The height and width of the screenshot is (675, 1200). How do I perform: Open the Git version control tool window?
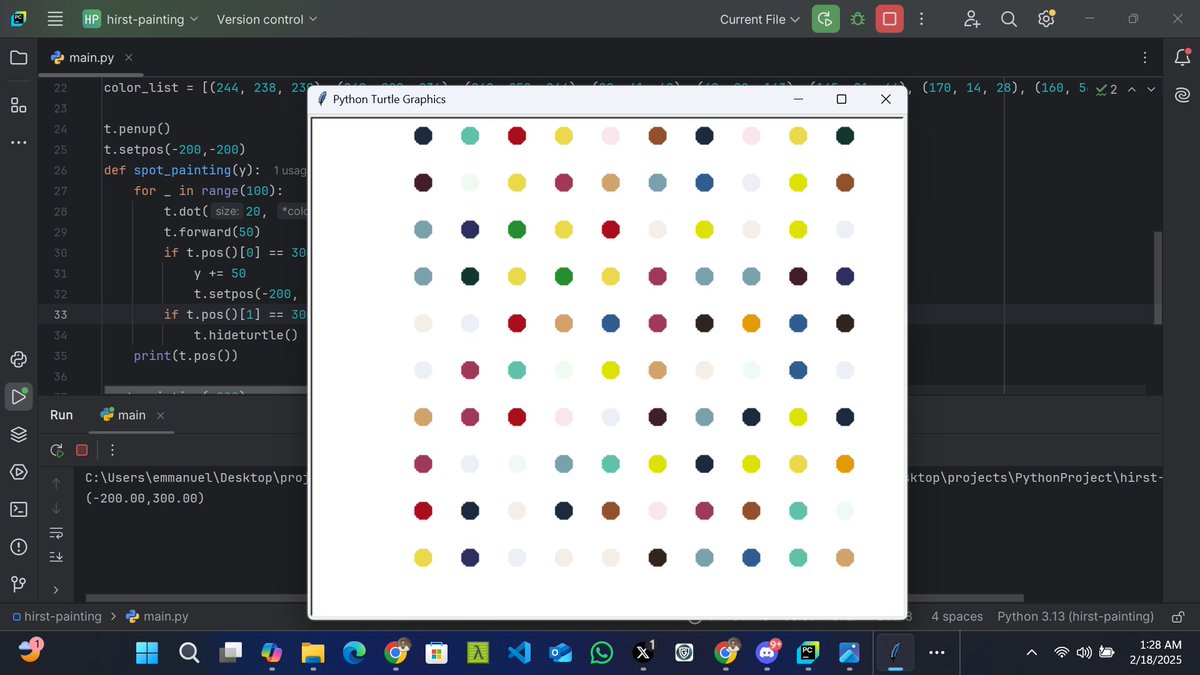[19, 583]
